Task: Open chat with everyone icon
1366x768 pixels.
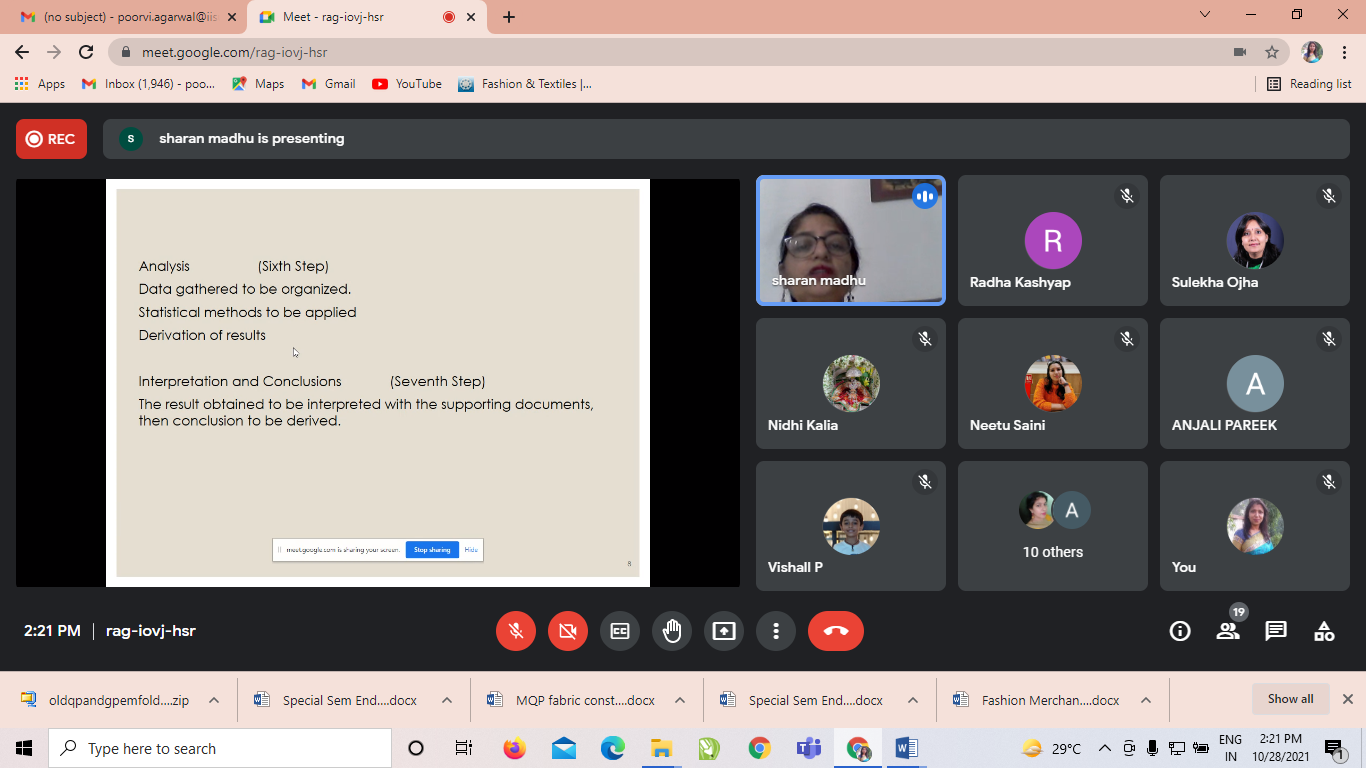Action: coord(1276,631)
